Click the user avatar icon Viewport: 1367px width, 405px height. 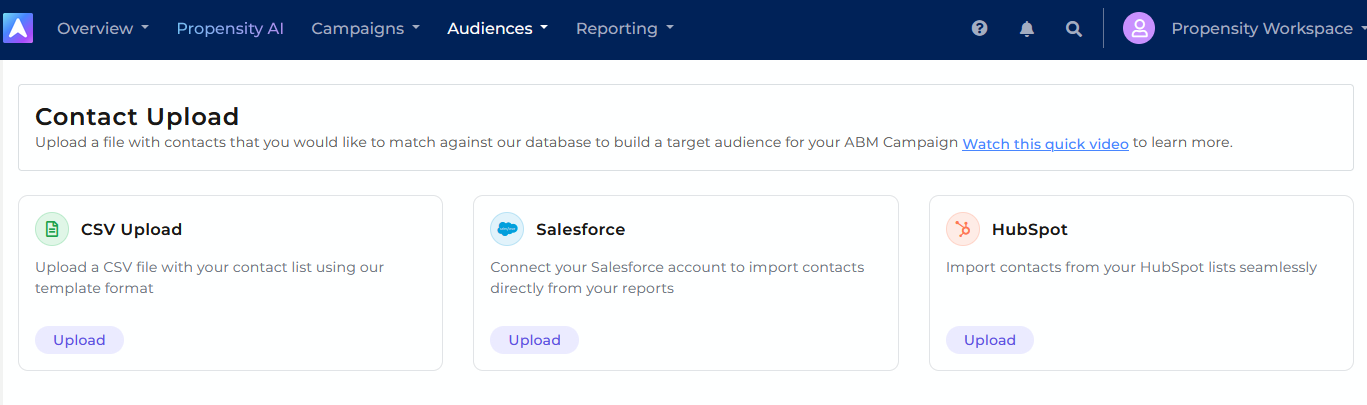(x=1139, y=28)
